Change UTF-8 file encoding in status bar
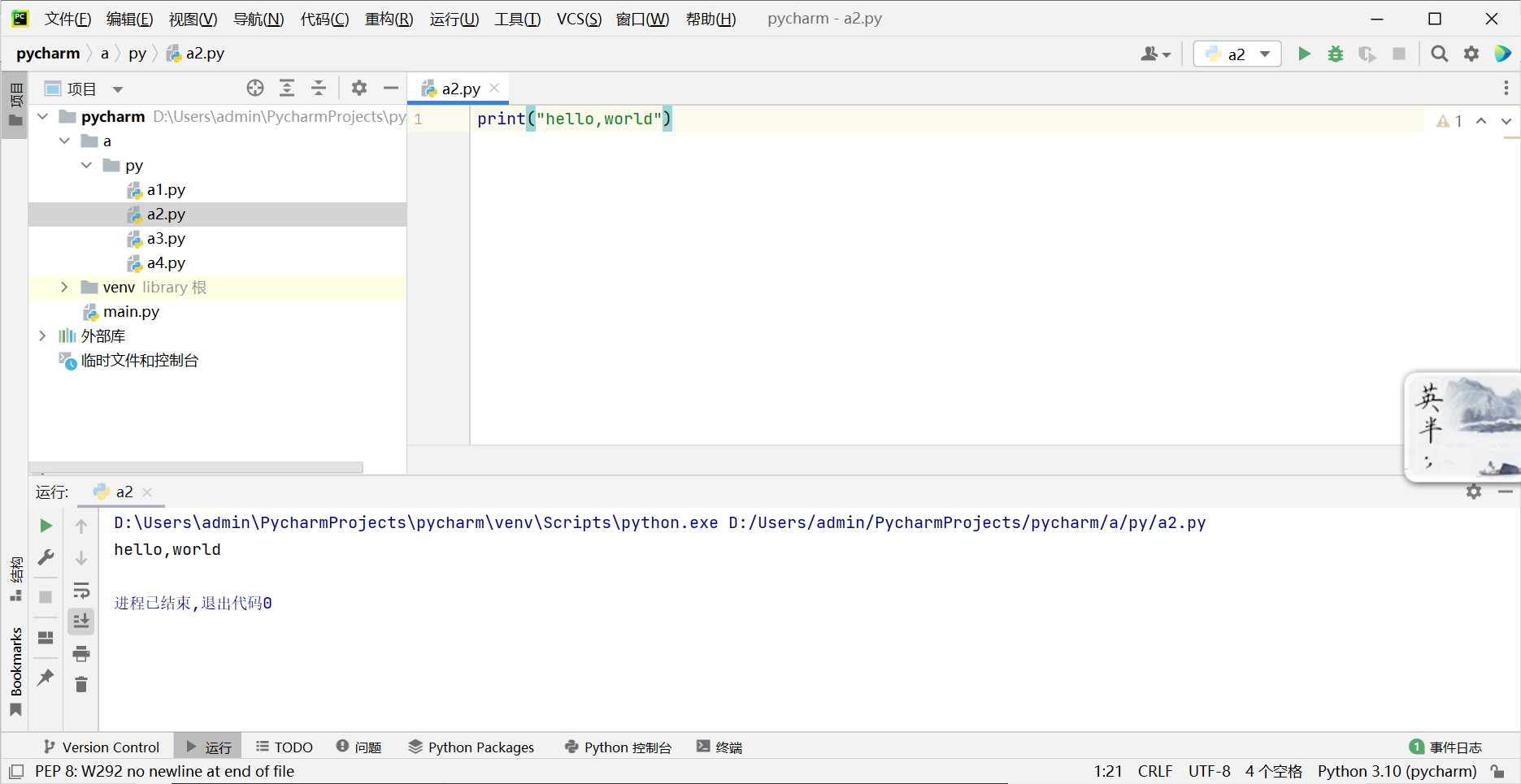This screenshot has width=1521, height=784. [1210, 772]
